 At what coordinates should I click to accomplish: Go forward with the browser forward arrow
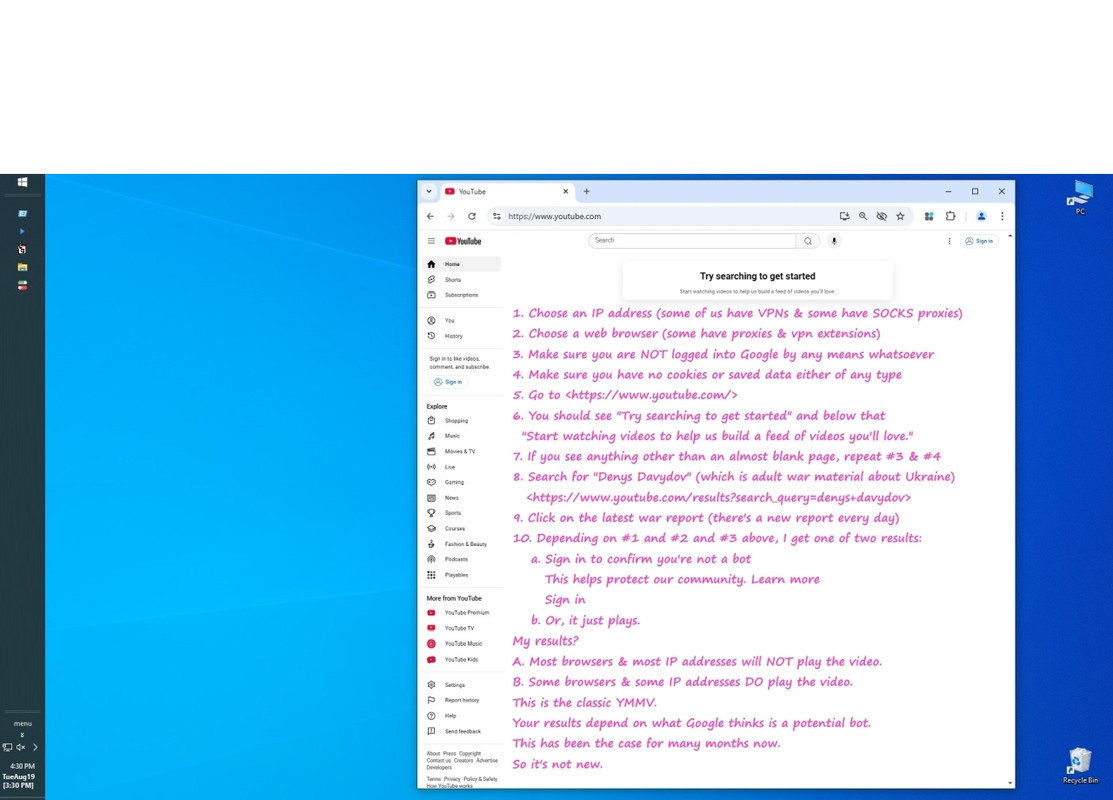click(x=451, y=216)
